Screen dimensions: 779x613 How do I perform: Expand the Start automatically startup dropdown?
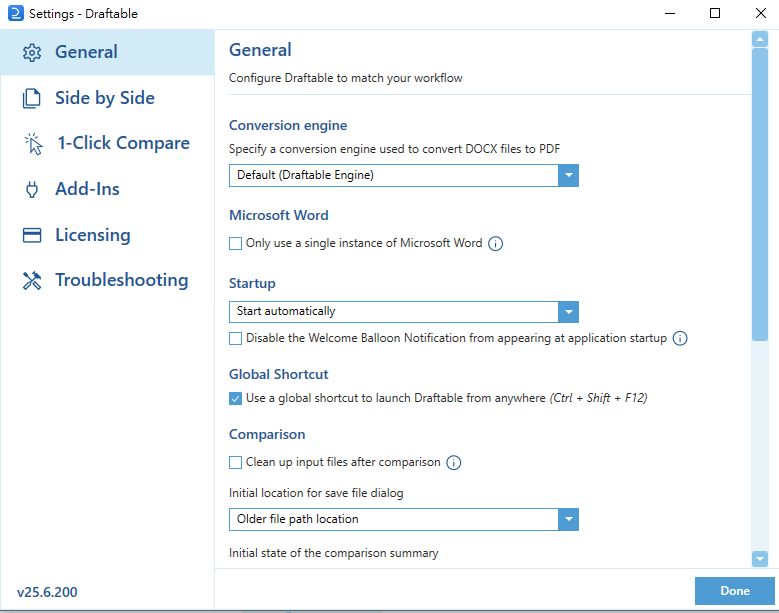point(403,311)
